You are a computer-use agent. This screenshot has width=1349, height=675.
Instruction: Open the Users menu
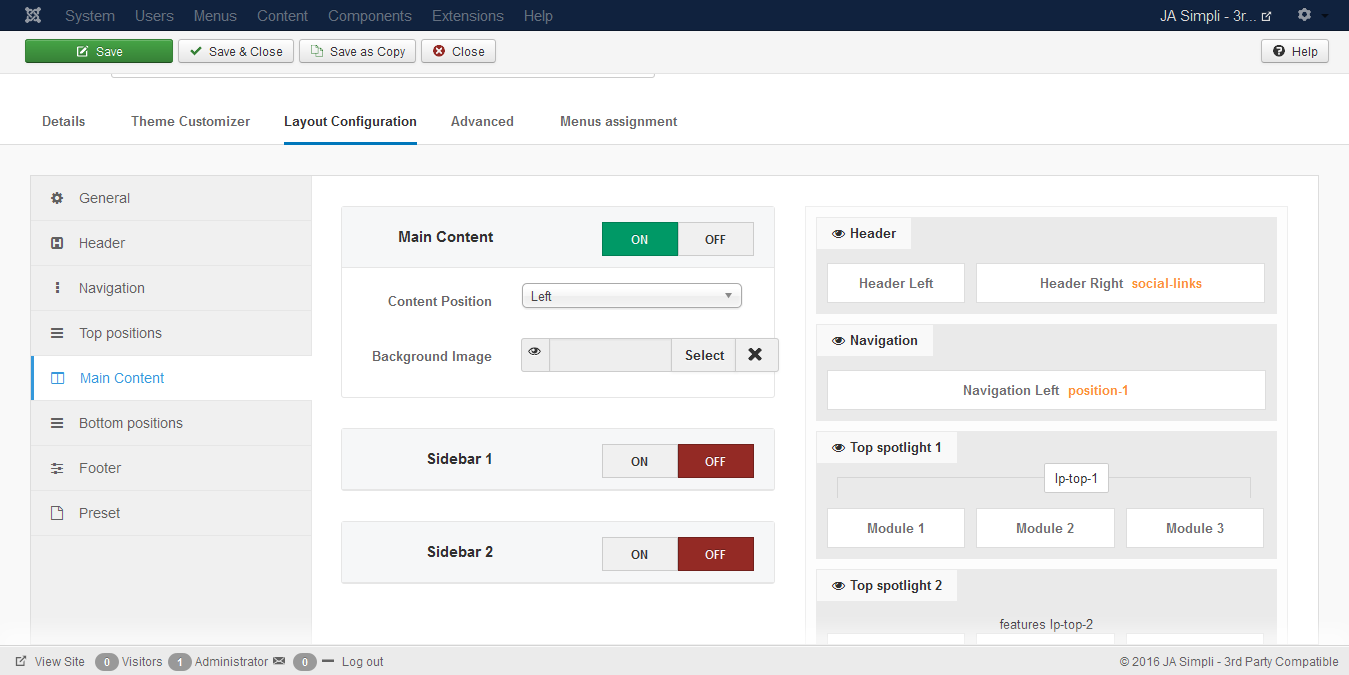click(154, 15)
